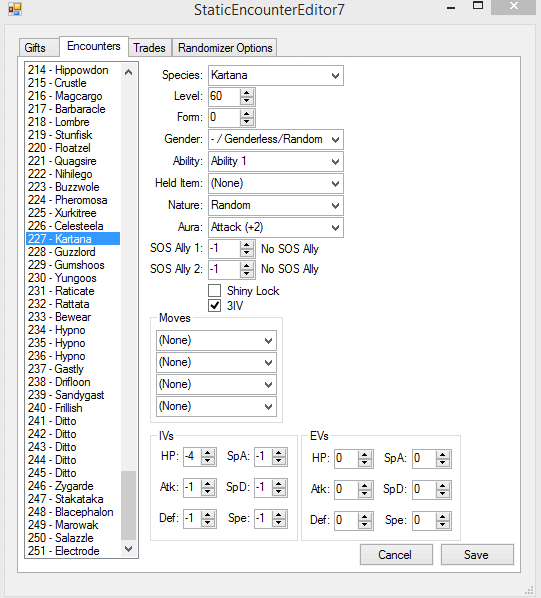Click the encounter list scrollbar thumb

[x=128, y=505]
